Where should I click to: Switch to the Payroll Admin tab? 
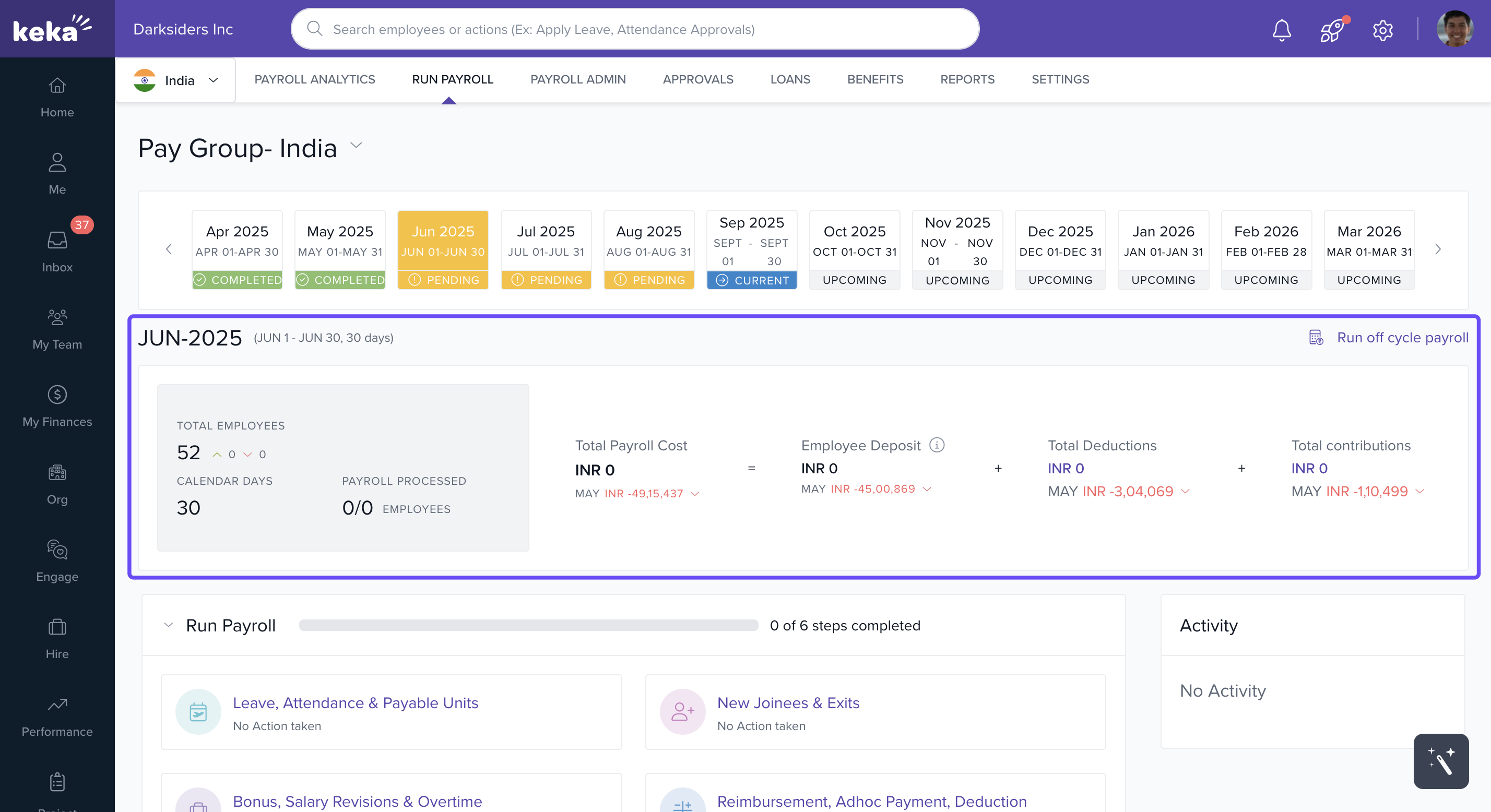click(577, 79)
